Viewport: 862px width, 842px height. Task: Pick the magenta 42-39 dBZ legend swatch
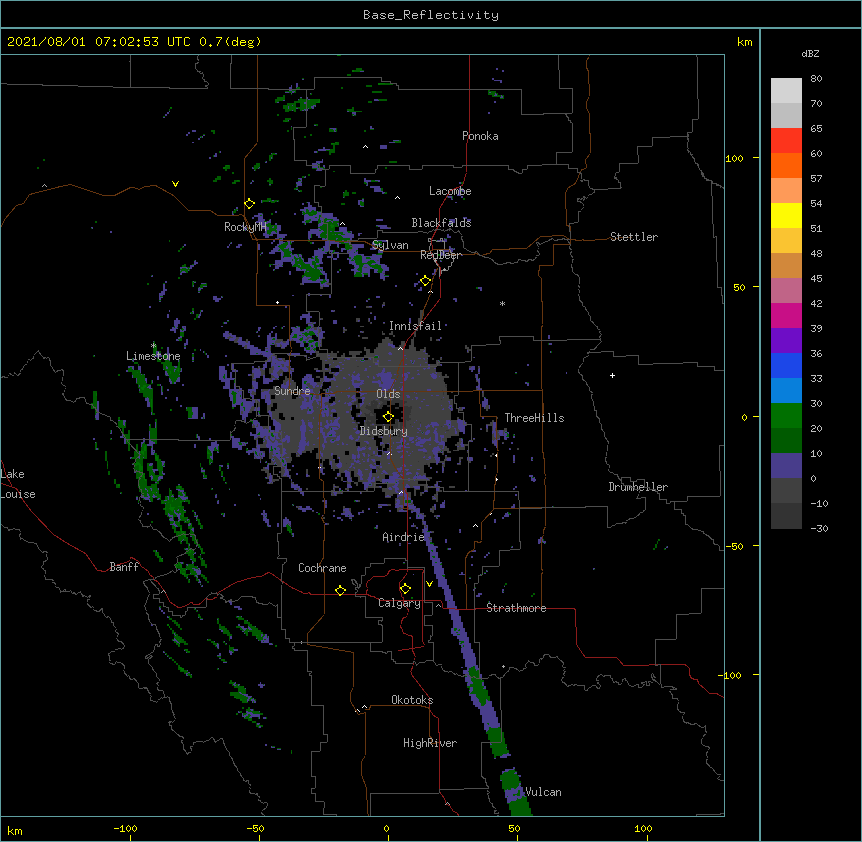point(786,315)
